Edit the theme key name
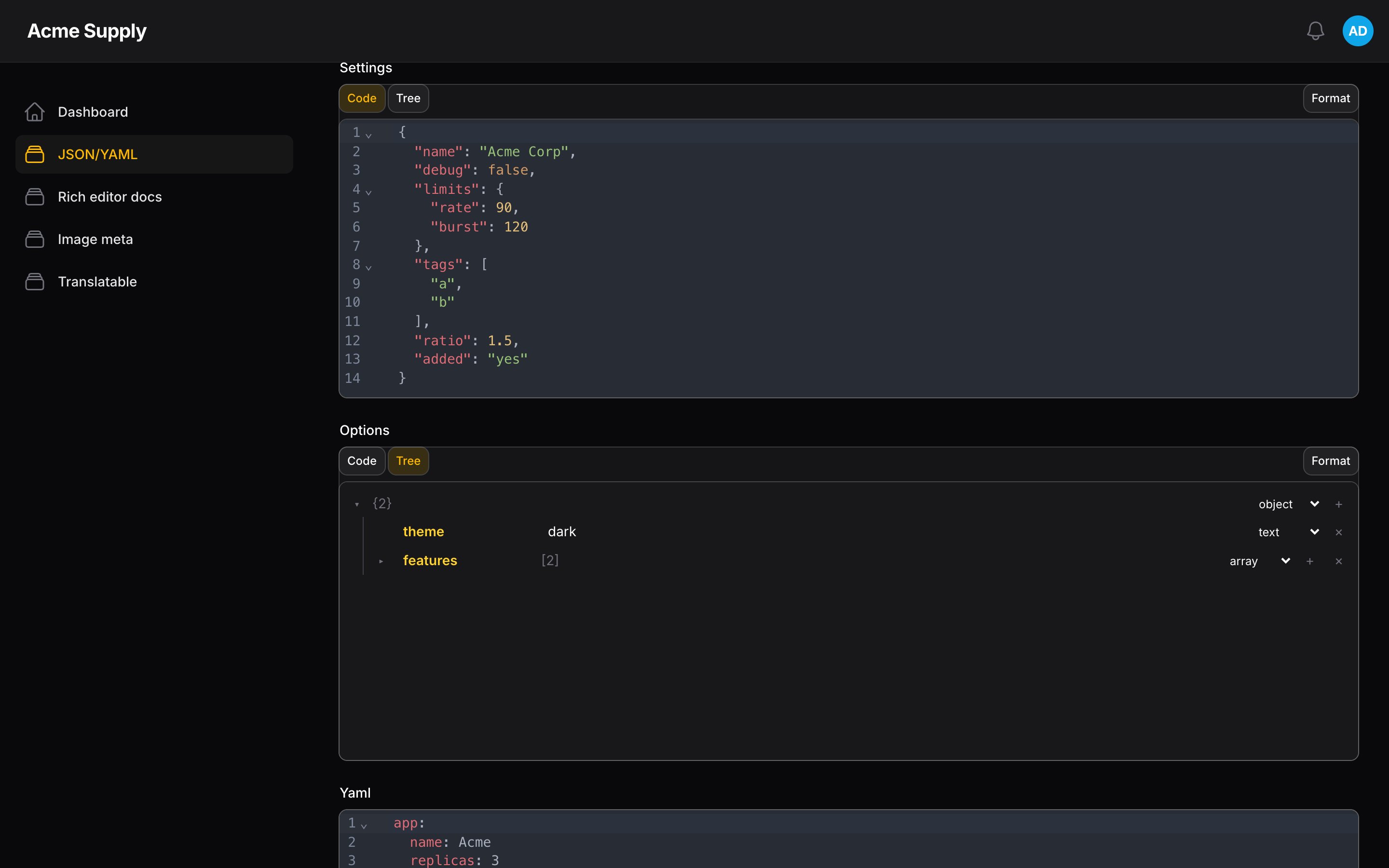 (x=423, y=531)
